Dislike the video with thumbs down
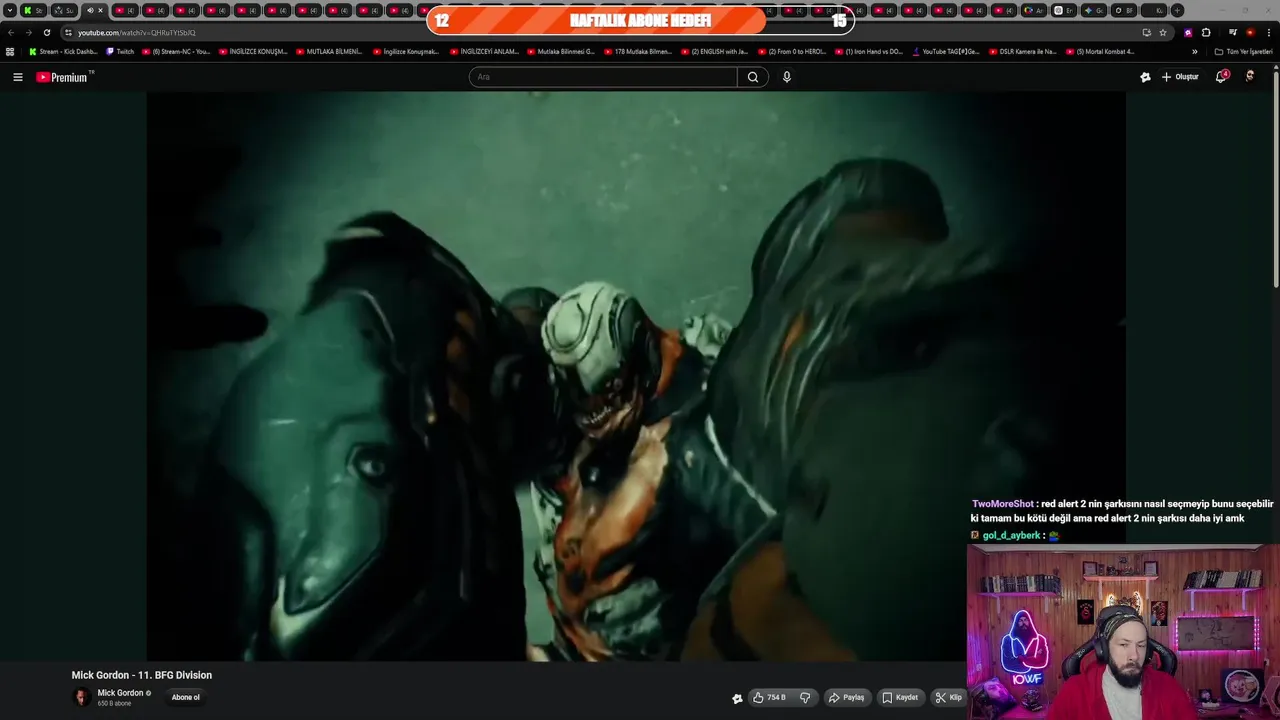Screen dimensions: 1280x720 805,698
